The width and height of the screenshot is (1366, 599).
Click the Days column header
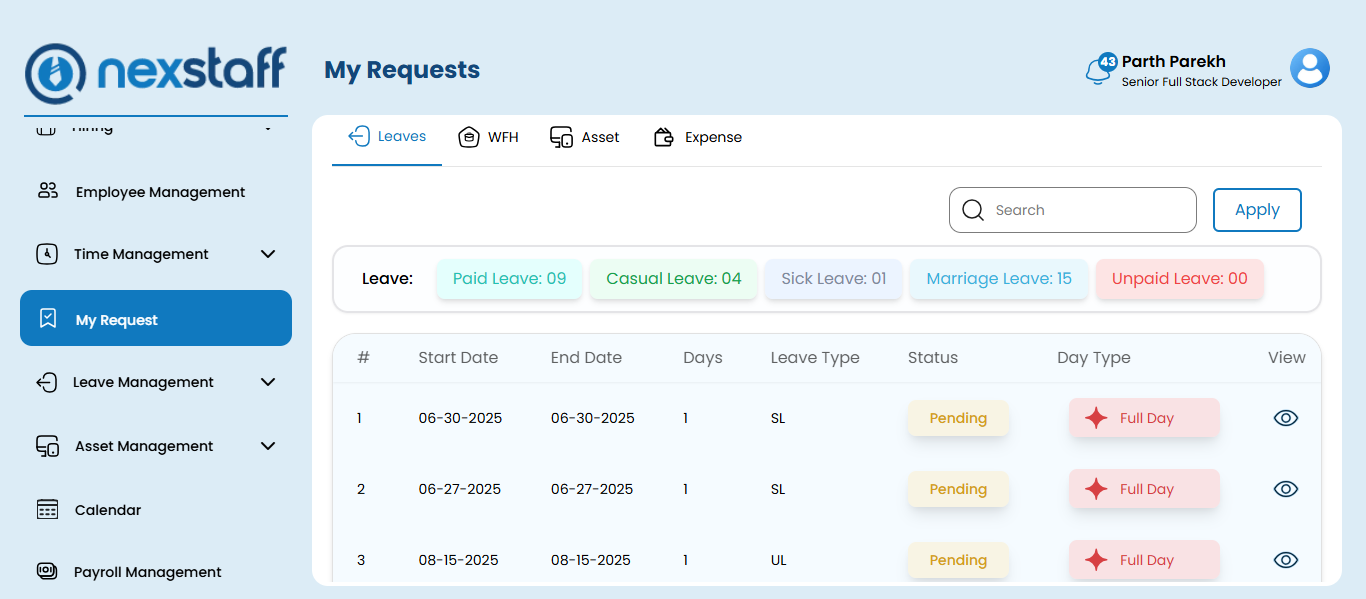703,357
